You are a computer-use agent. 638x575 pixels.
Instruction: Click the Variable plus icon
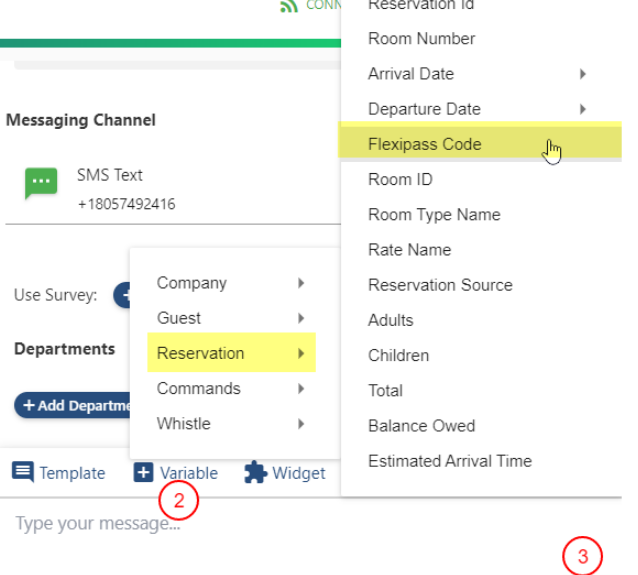143,473
